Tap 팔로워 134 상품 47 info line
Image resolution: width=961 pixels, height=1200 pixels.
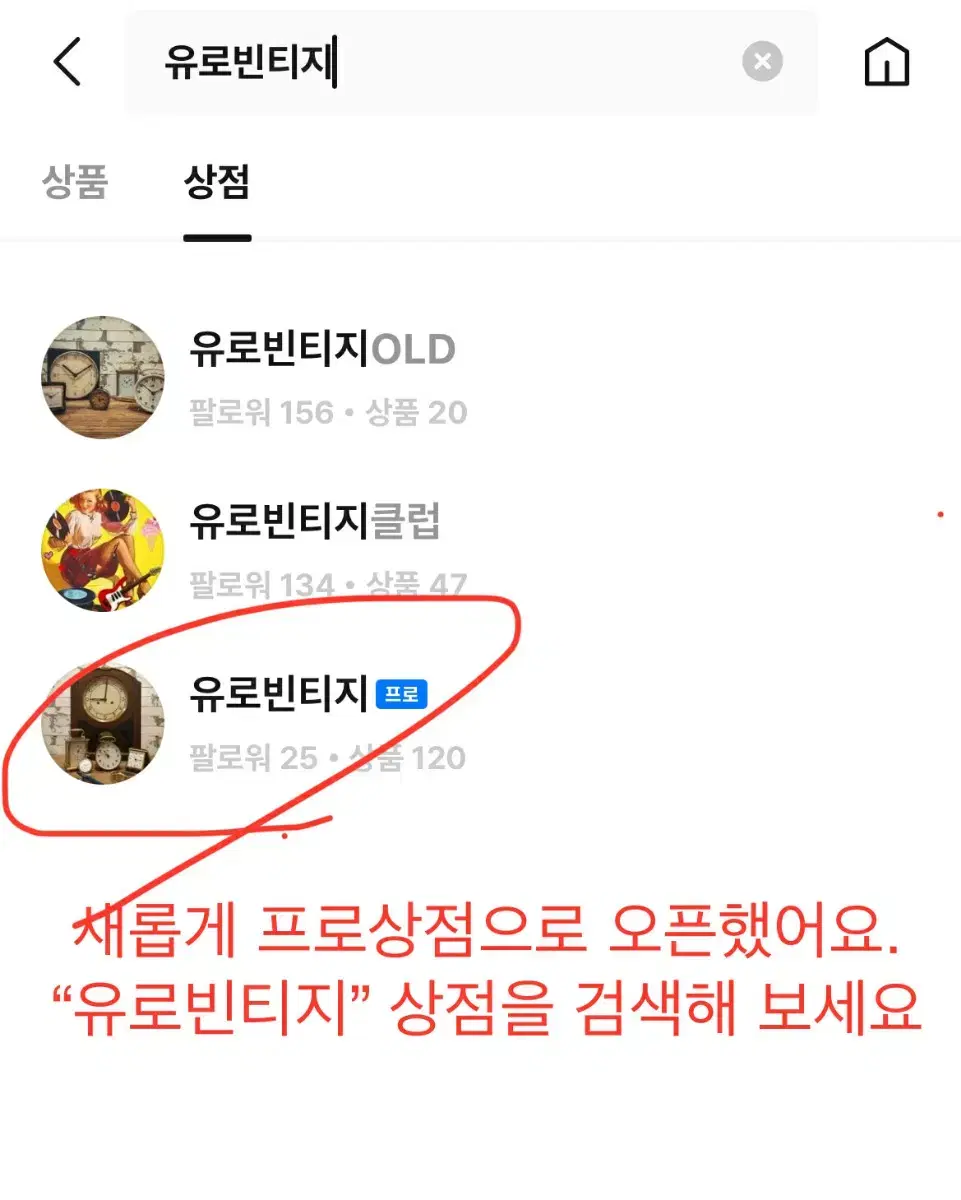(328, 584)
